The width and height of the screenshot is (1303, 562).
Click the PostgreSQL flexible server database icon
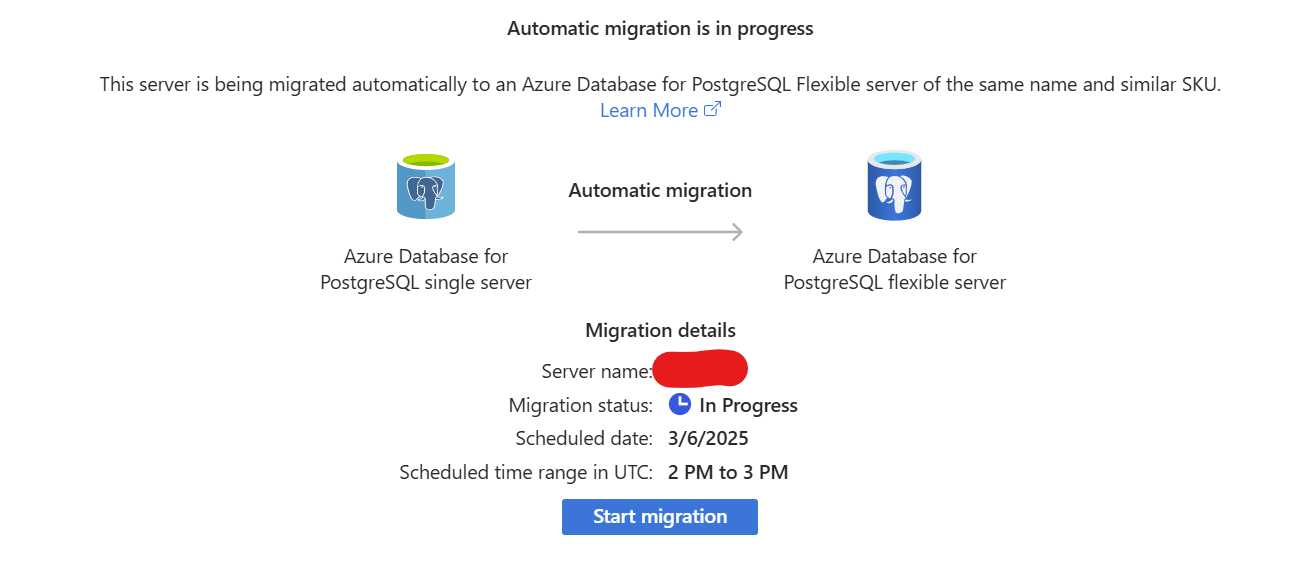[x=893, y=186]
